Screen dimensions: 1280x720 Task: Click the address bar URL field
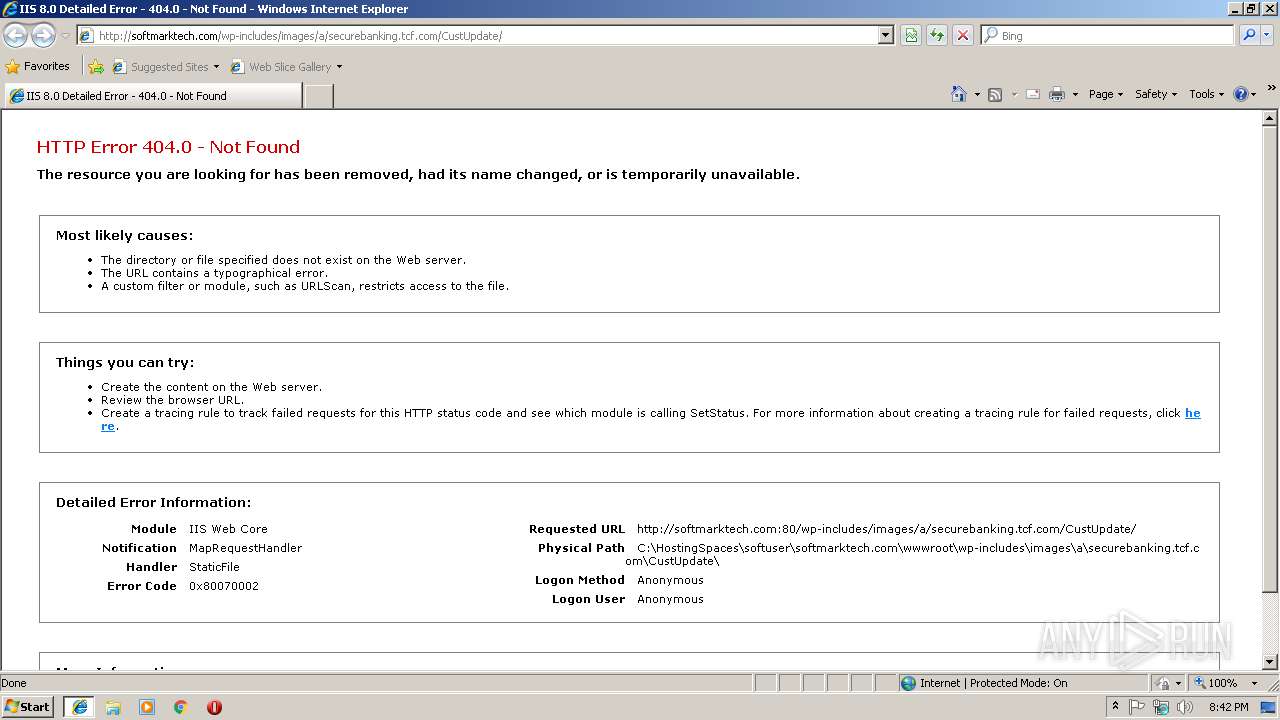pyautogui.click(x=480, y=36)
